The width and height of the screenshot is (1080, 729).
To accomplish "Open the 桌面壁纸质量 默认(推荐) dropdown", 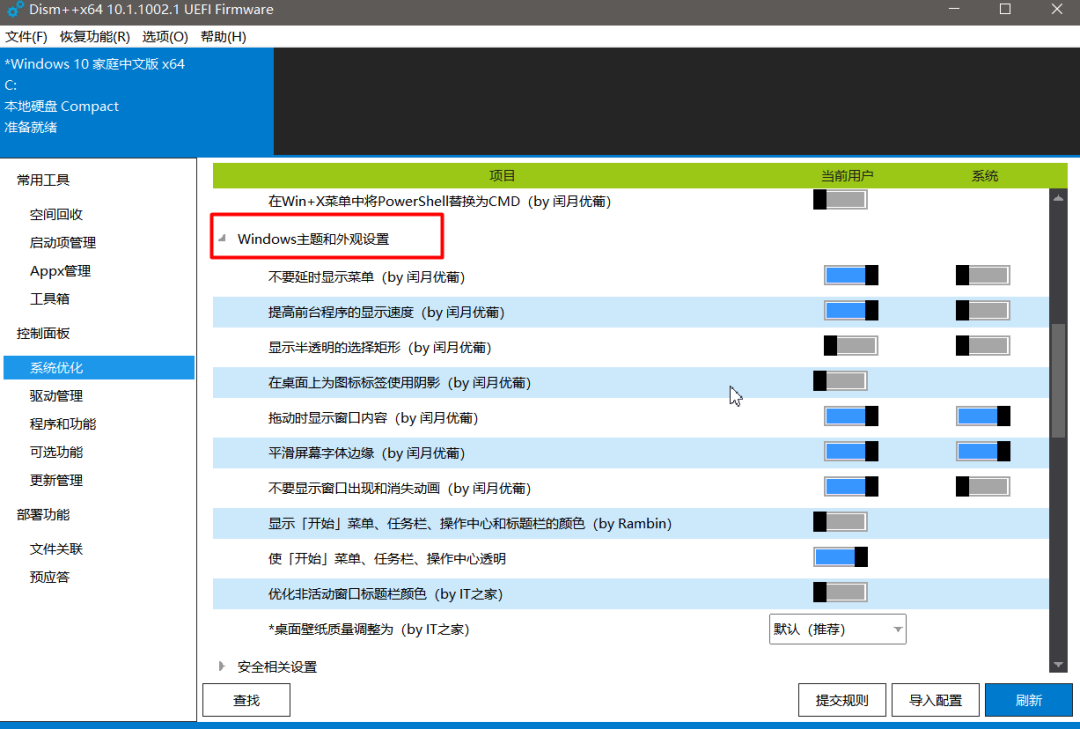I will 838,629.
